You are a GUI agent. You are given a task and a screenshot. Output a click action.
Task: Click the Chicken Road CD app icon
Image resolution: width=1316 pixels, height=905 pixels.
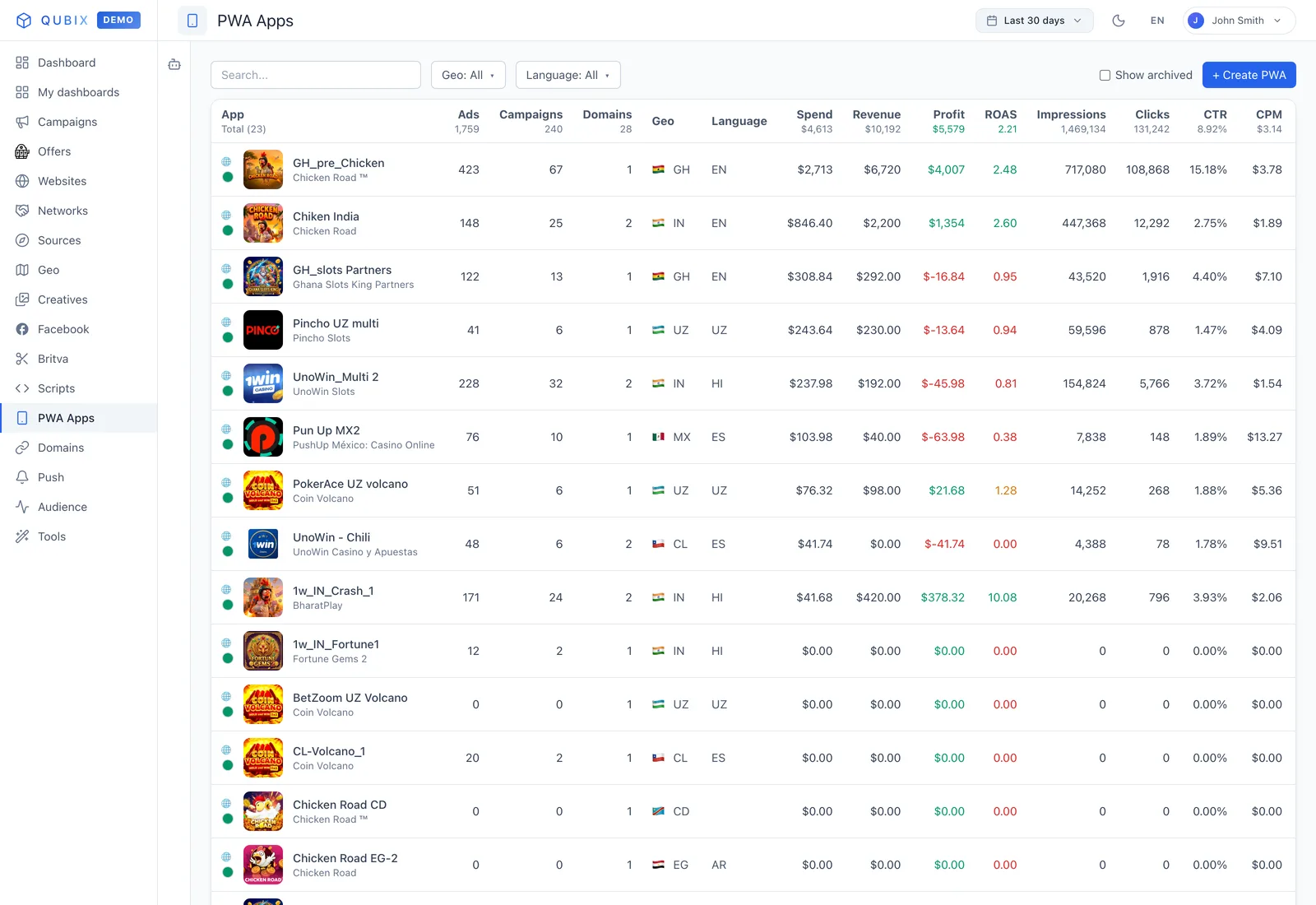coord(263,811)
